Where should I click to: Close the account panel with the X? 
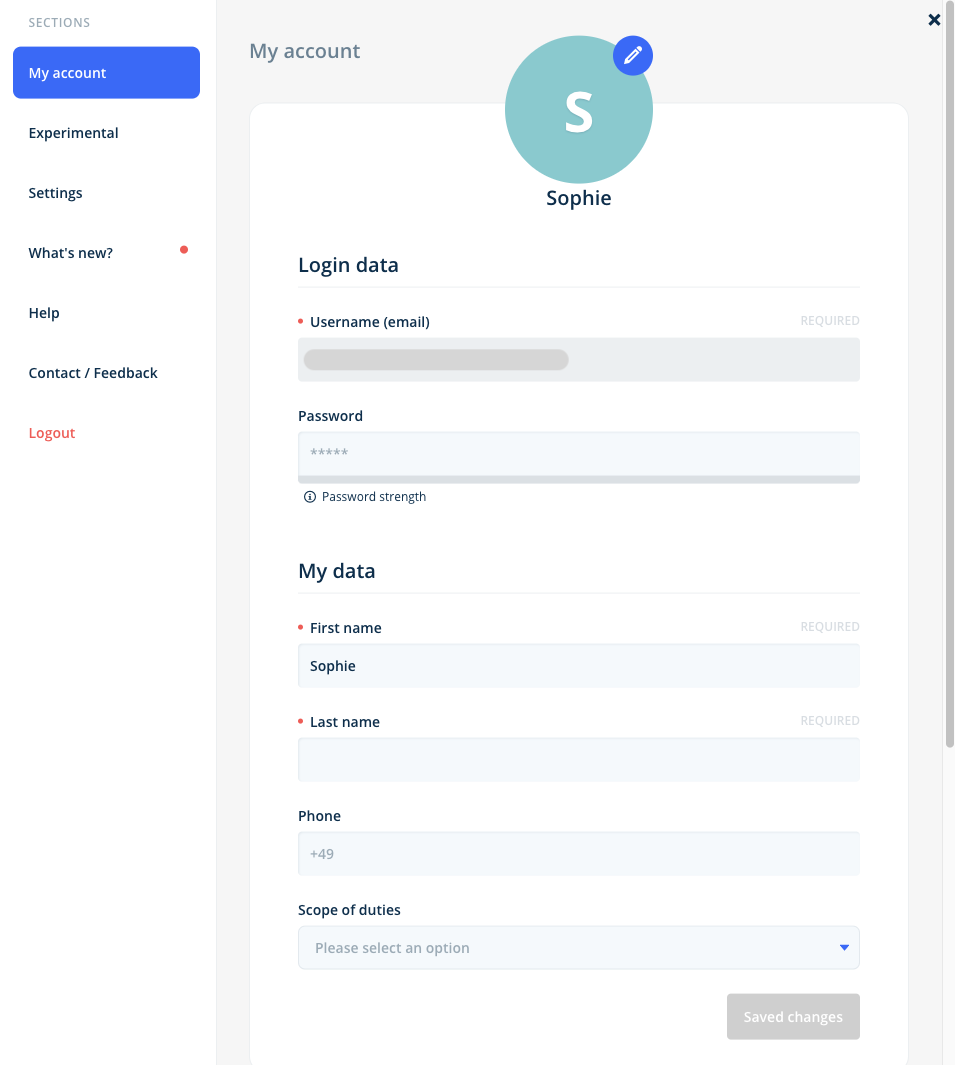tap(934, 20)
